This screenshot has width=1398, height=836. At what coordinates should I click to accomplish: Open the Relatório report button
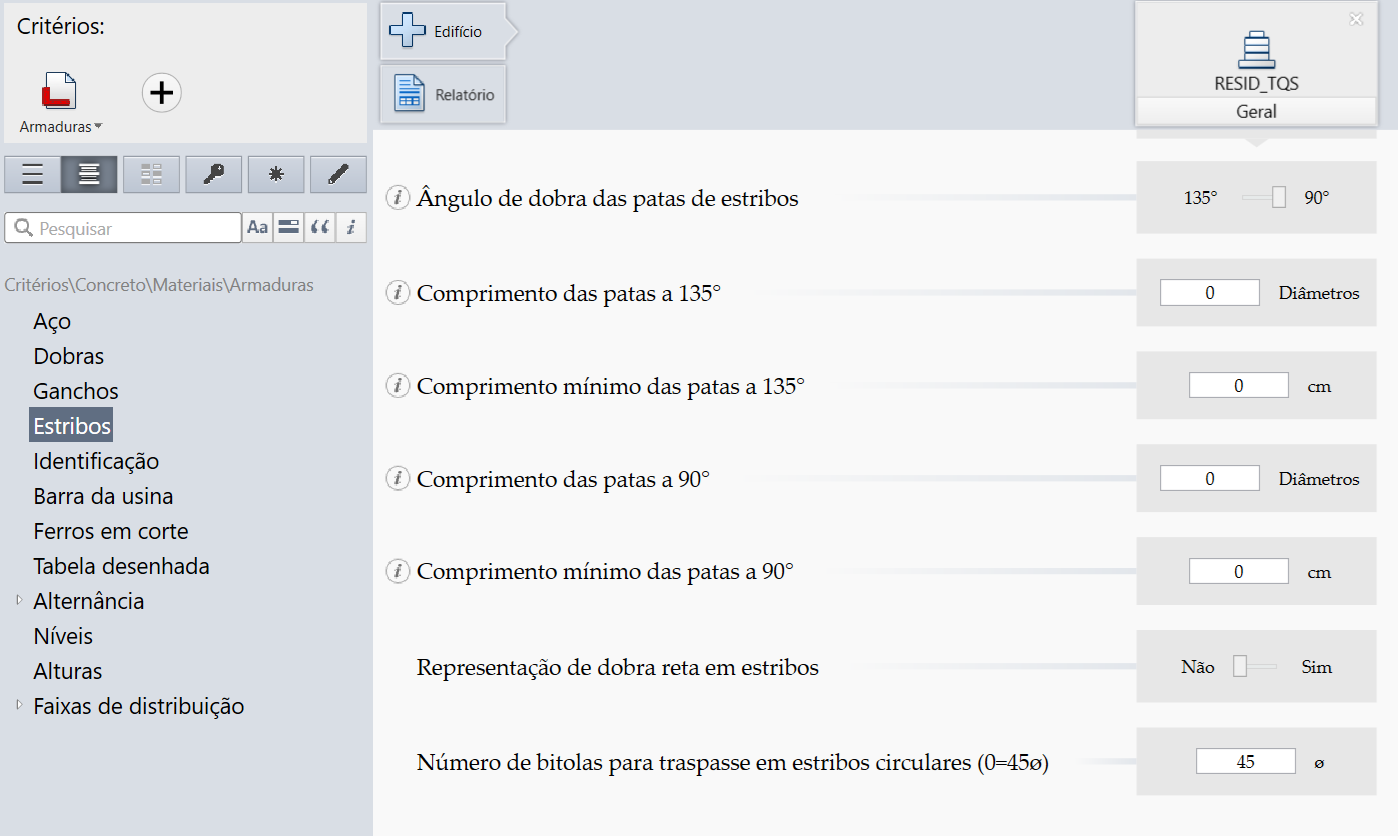tap(443, 95)
